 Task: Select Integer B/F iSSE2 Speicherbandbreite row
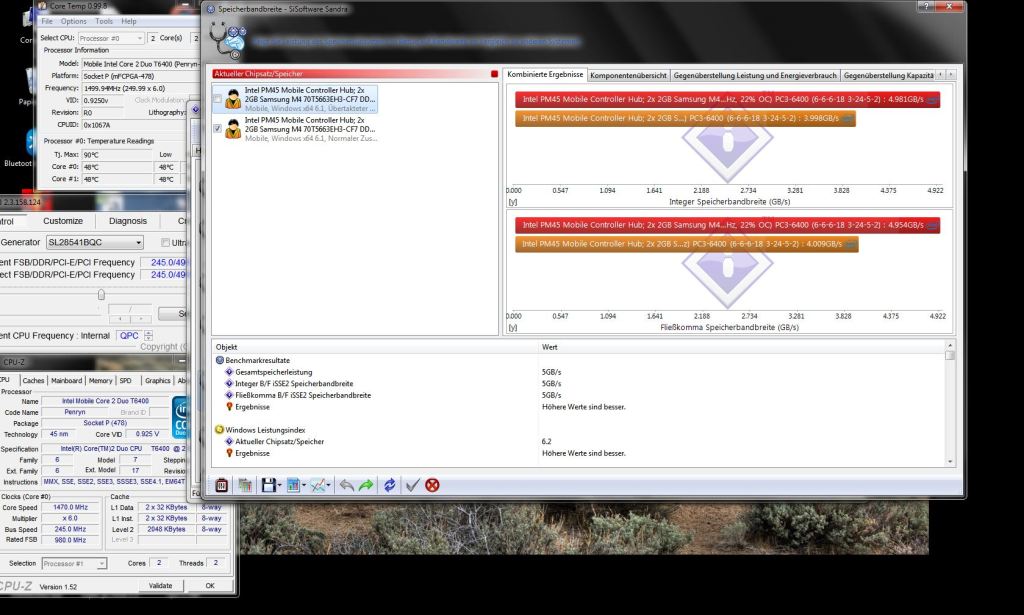581,383
